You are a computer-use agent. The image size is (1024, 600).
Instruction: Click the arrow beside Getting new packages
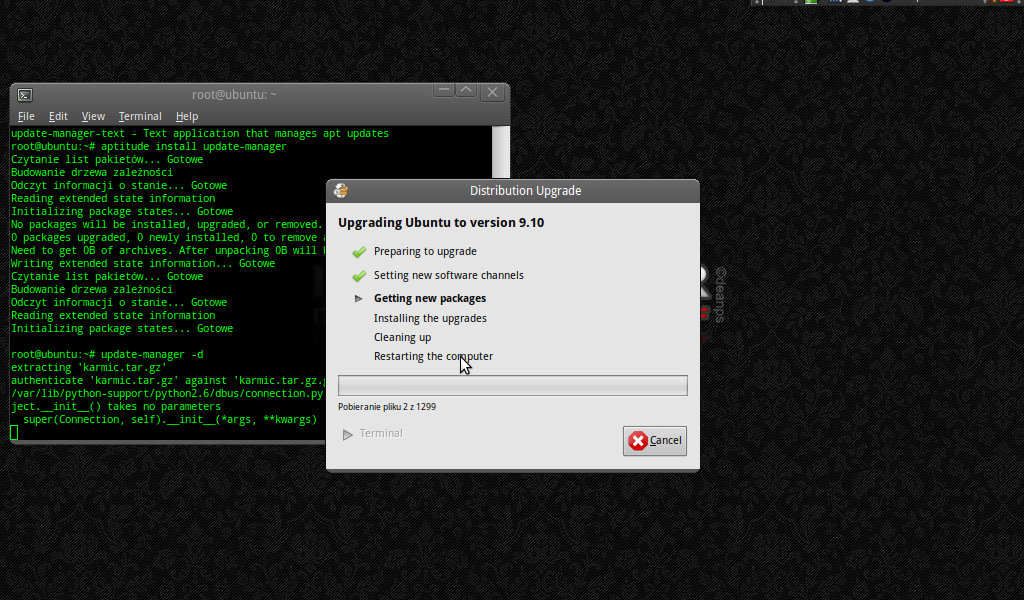point(359,299)
